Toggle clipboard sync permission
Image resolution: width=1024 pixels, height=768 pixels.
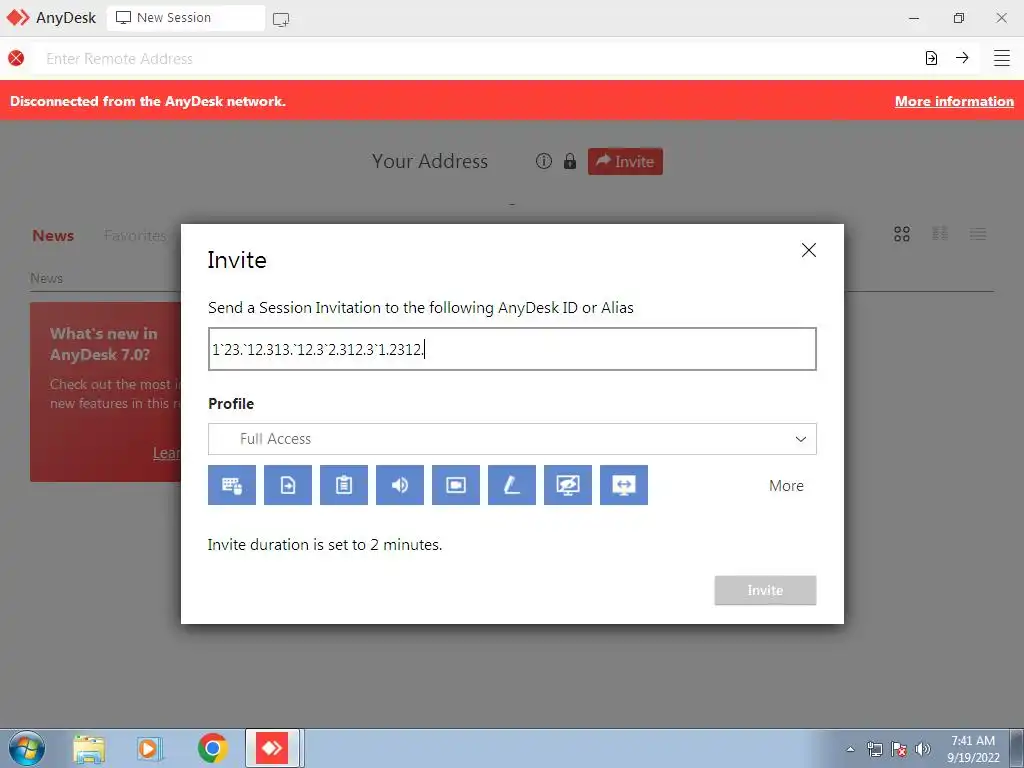point(344,485)
